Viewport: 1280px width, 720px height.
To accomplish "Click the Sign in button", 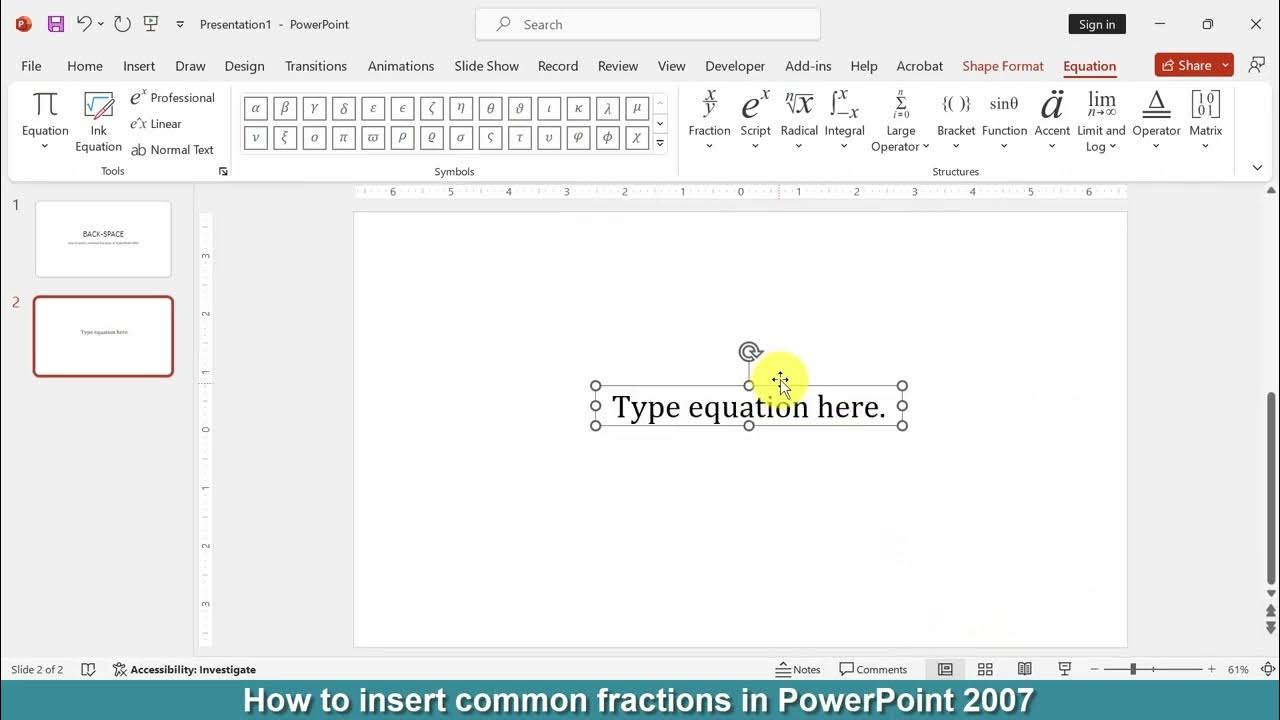I will click(x=1097, y=24).
